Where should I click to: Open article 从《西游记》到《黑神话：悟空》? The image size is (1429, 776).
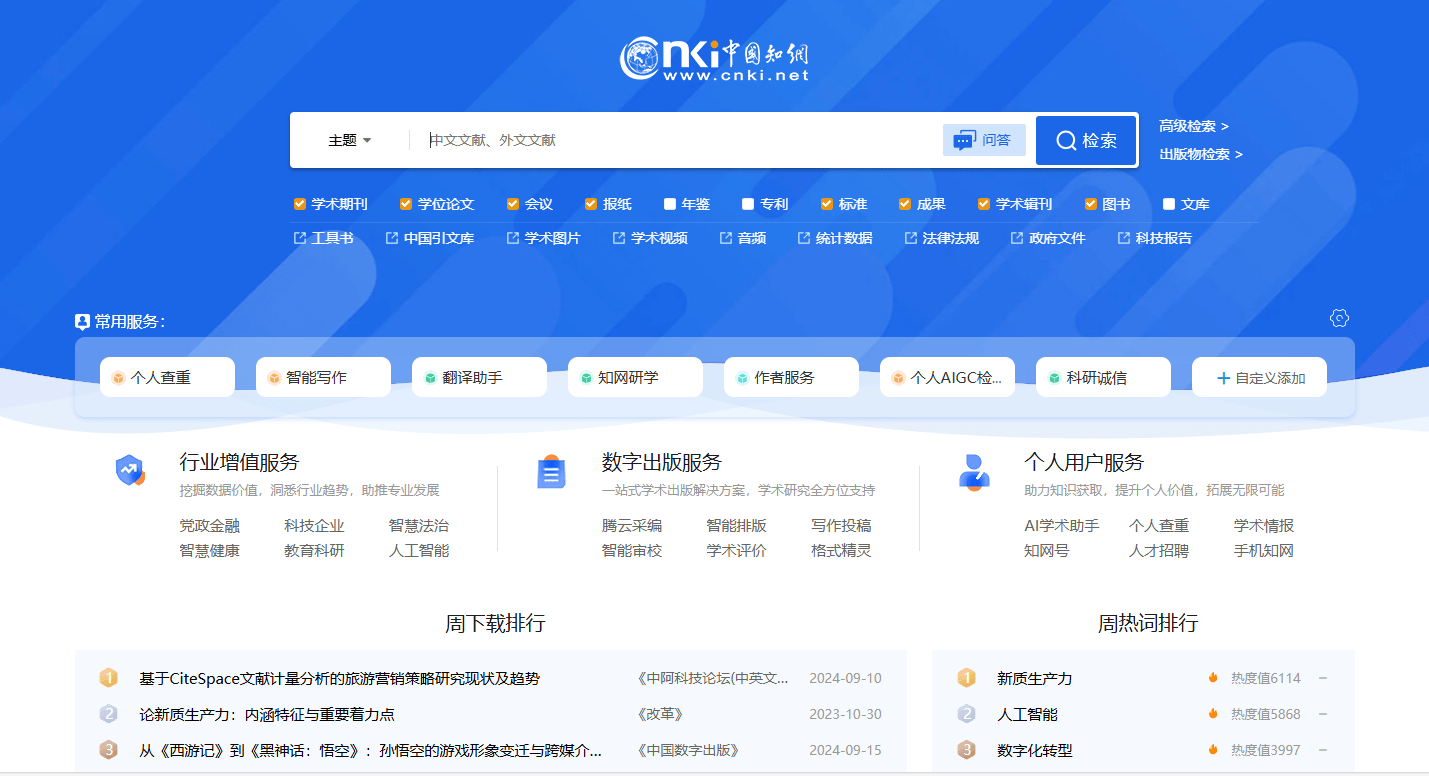click(371, 750)
